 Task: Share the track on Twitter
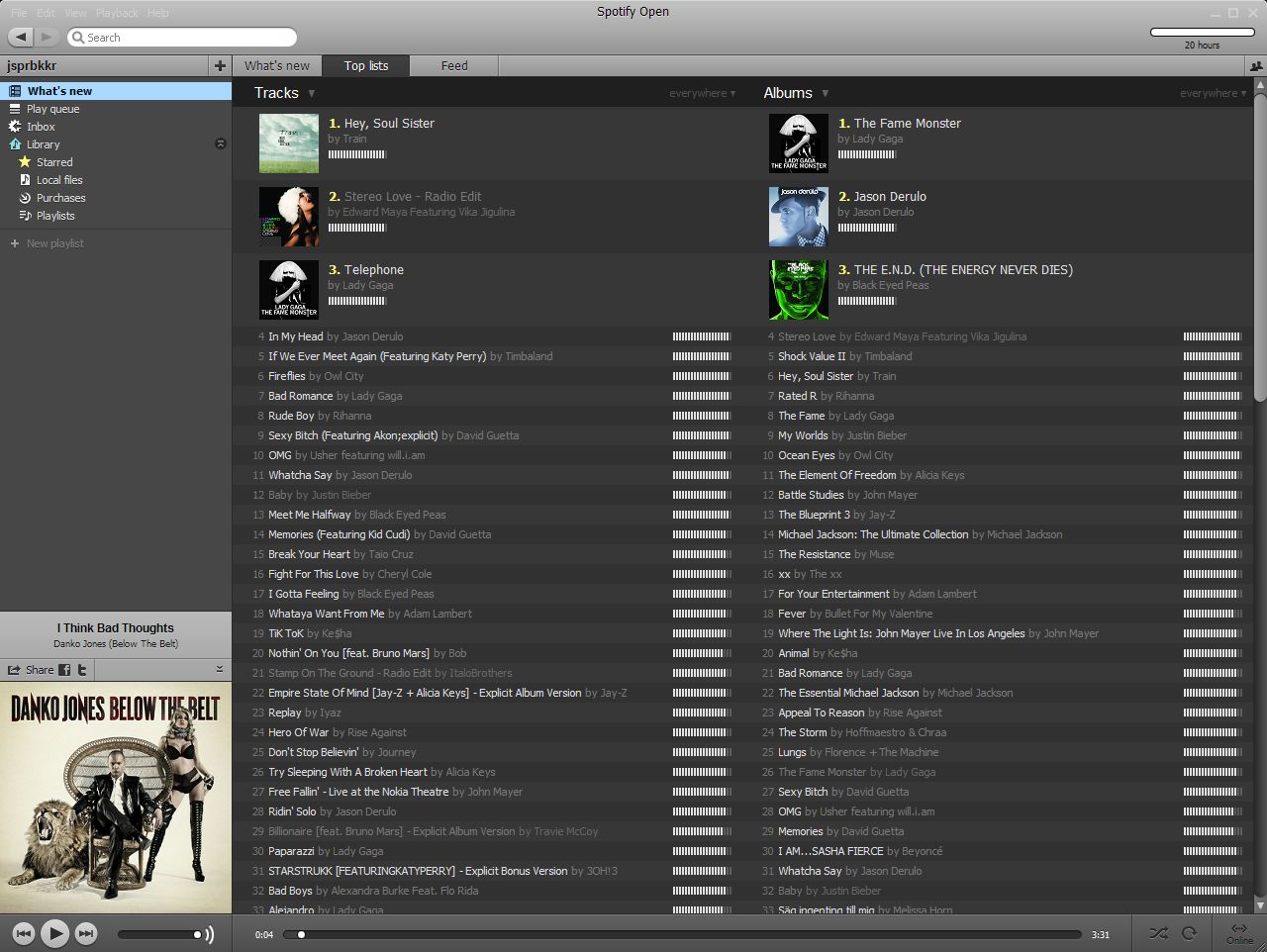click(x=82, y=670)
